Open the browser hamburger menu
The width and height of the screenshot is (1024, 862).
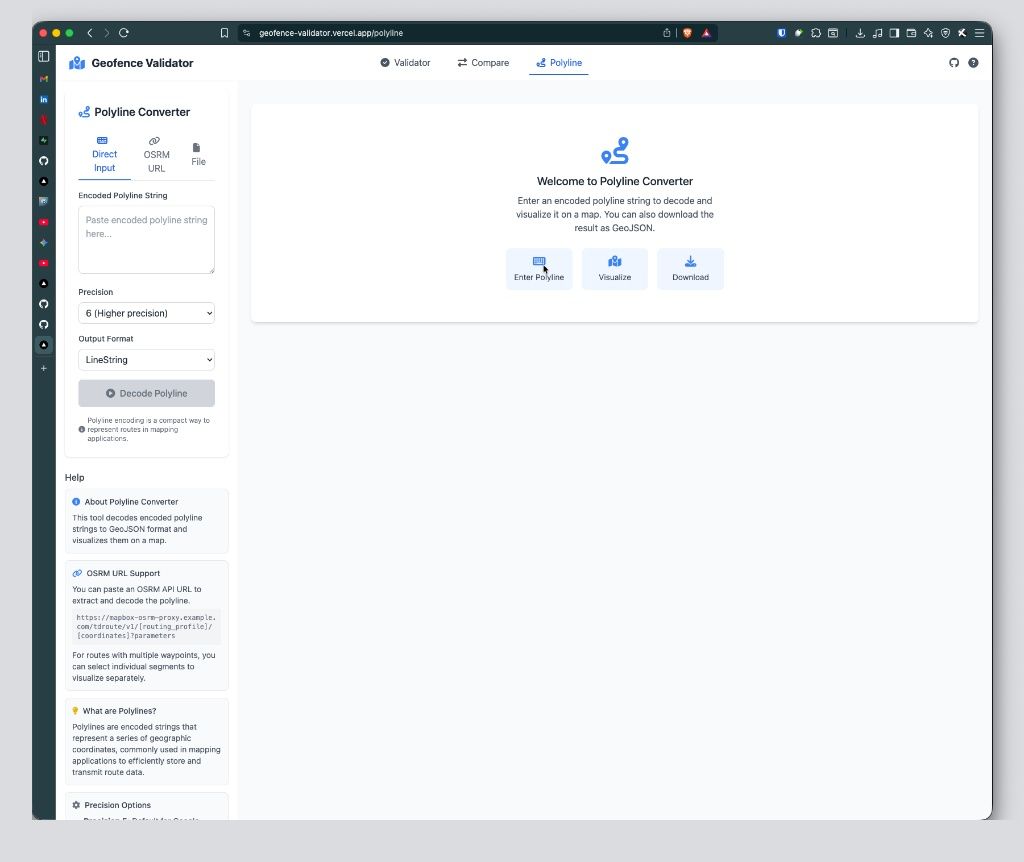coord(979,33)
